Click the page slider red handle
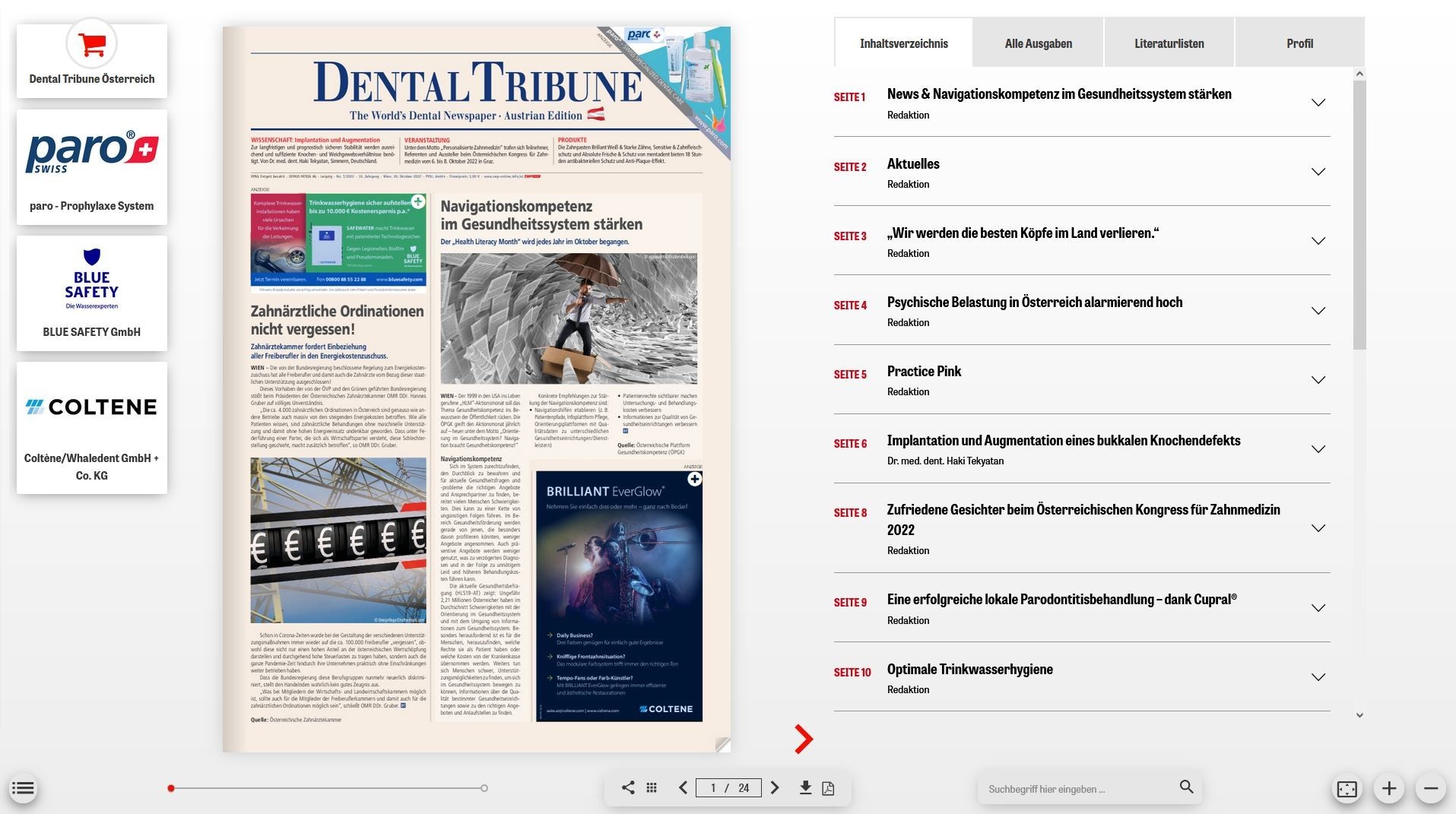The width and height of the screenshot is (1456, 814). click(171, 788)
